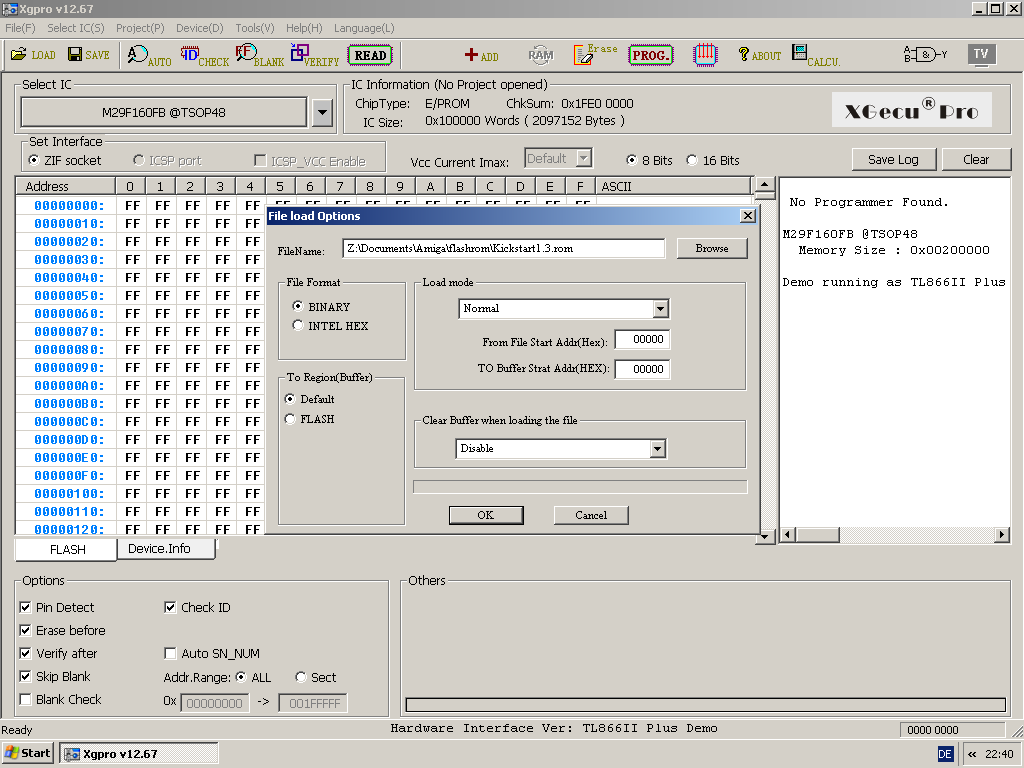Confirm file load with OK
The height and width of the screenshot is (768, 1024).
[x=485, y=515]
